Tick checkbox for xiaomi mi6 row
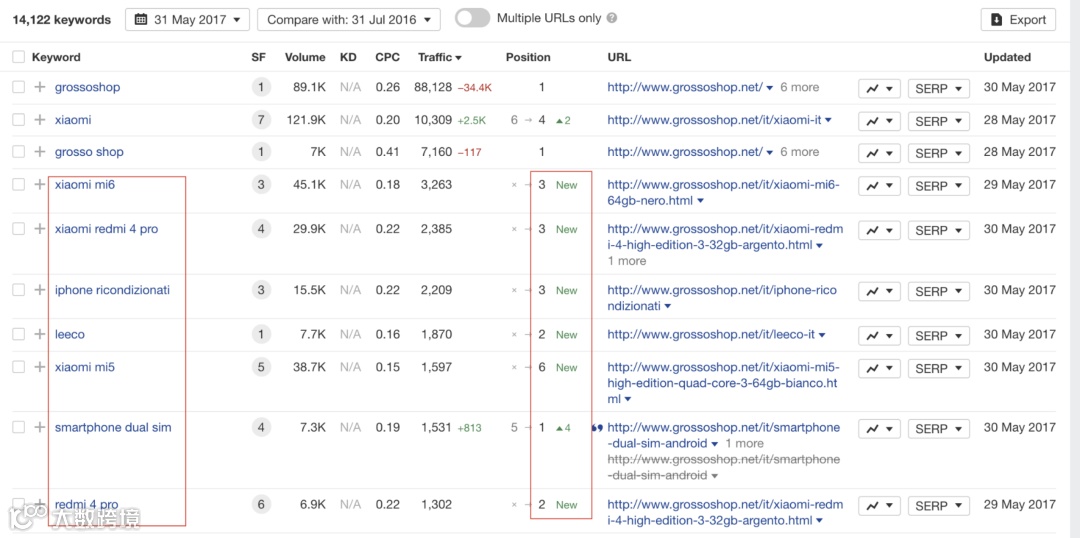Screen dimensions: 1080x538 [19, 185]
